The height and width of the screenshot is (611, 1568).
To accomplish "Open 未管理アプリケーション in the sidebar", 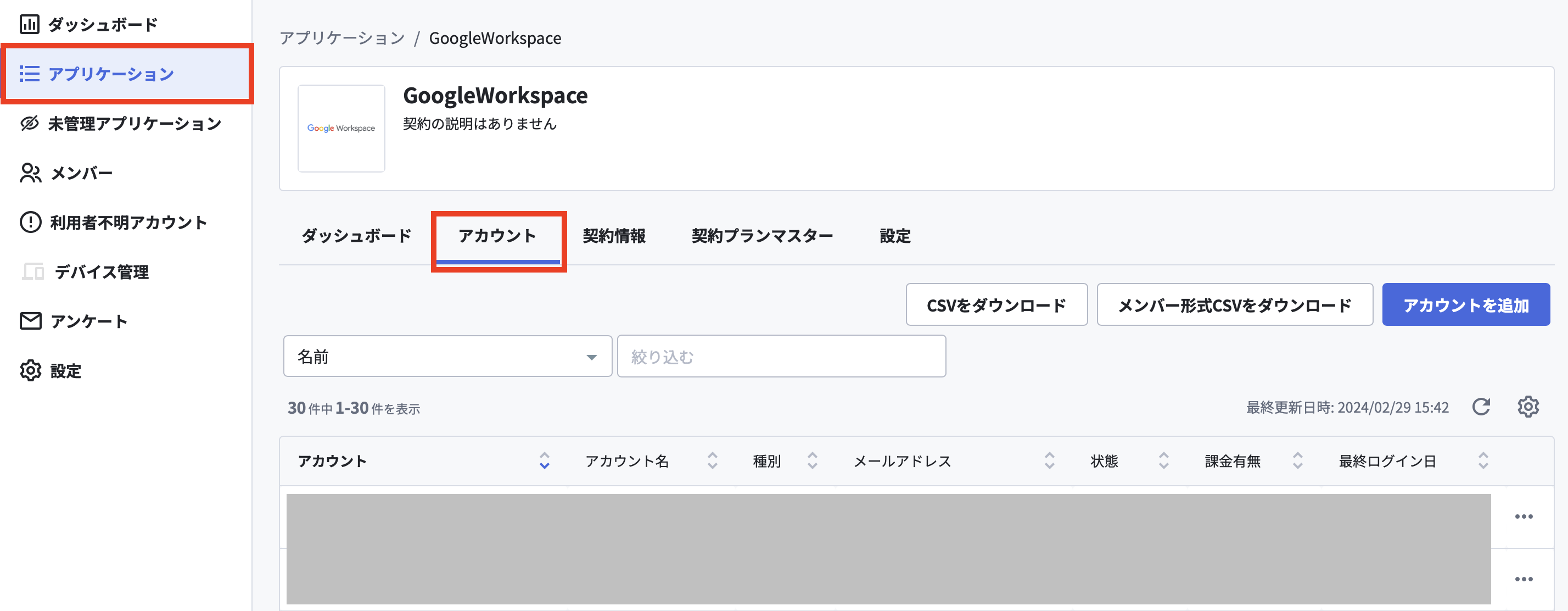I will point(135,124).
